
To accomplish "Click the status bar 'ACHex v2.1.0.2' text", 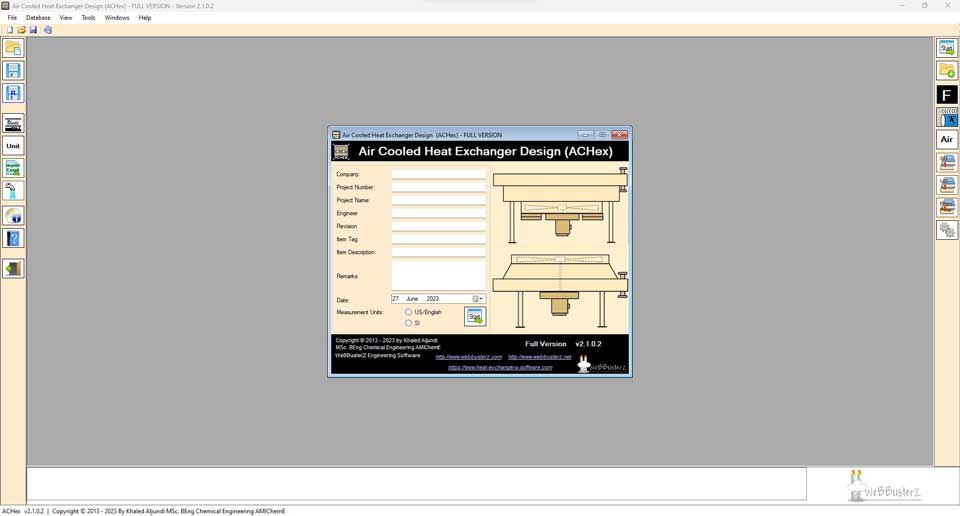I will coord(23,511).
